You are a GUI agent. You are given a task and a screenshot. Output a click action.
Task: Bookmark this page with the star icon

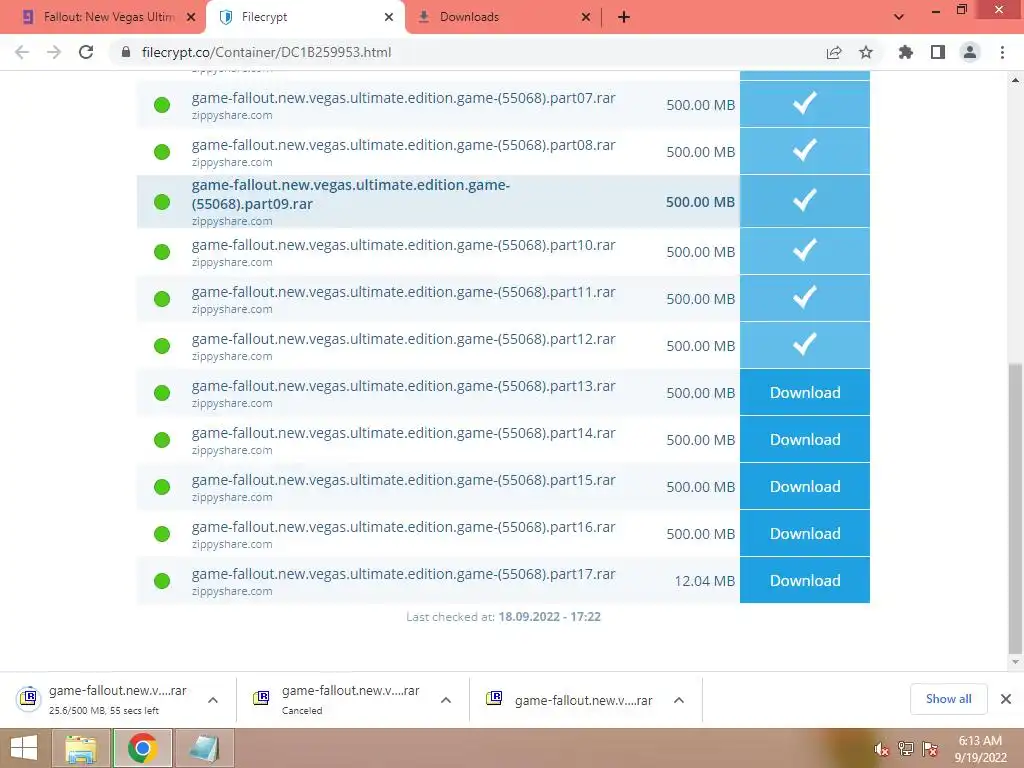click(x=866, y=52)
